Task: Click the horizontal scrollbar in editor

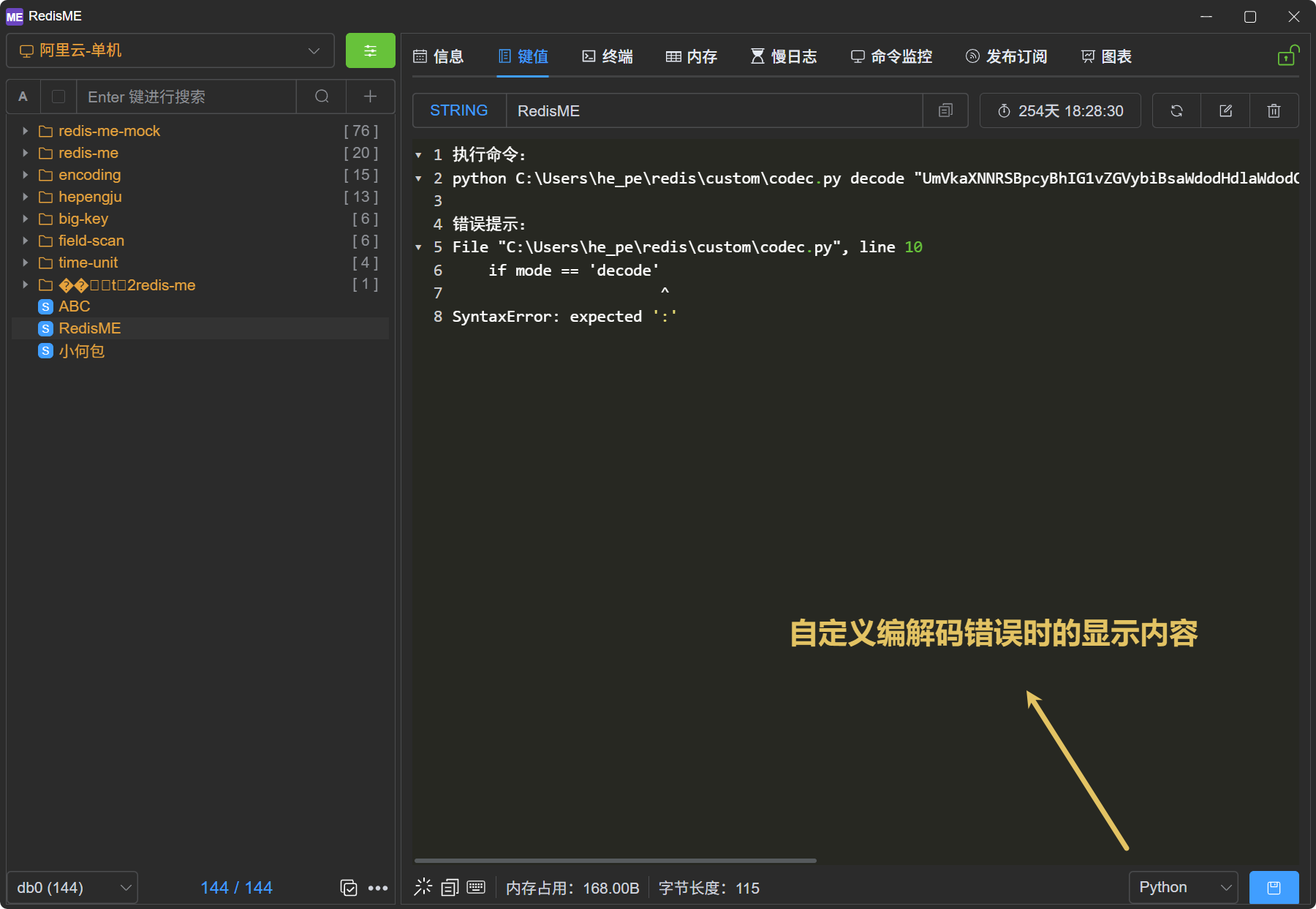Action: coord(615,861)
